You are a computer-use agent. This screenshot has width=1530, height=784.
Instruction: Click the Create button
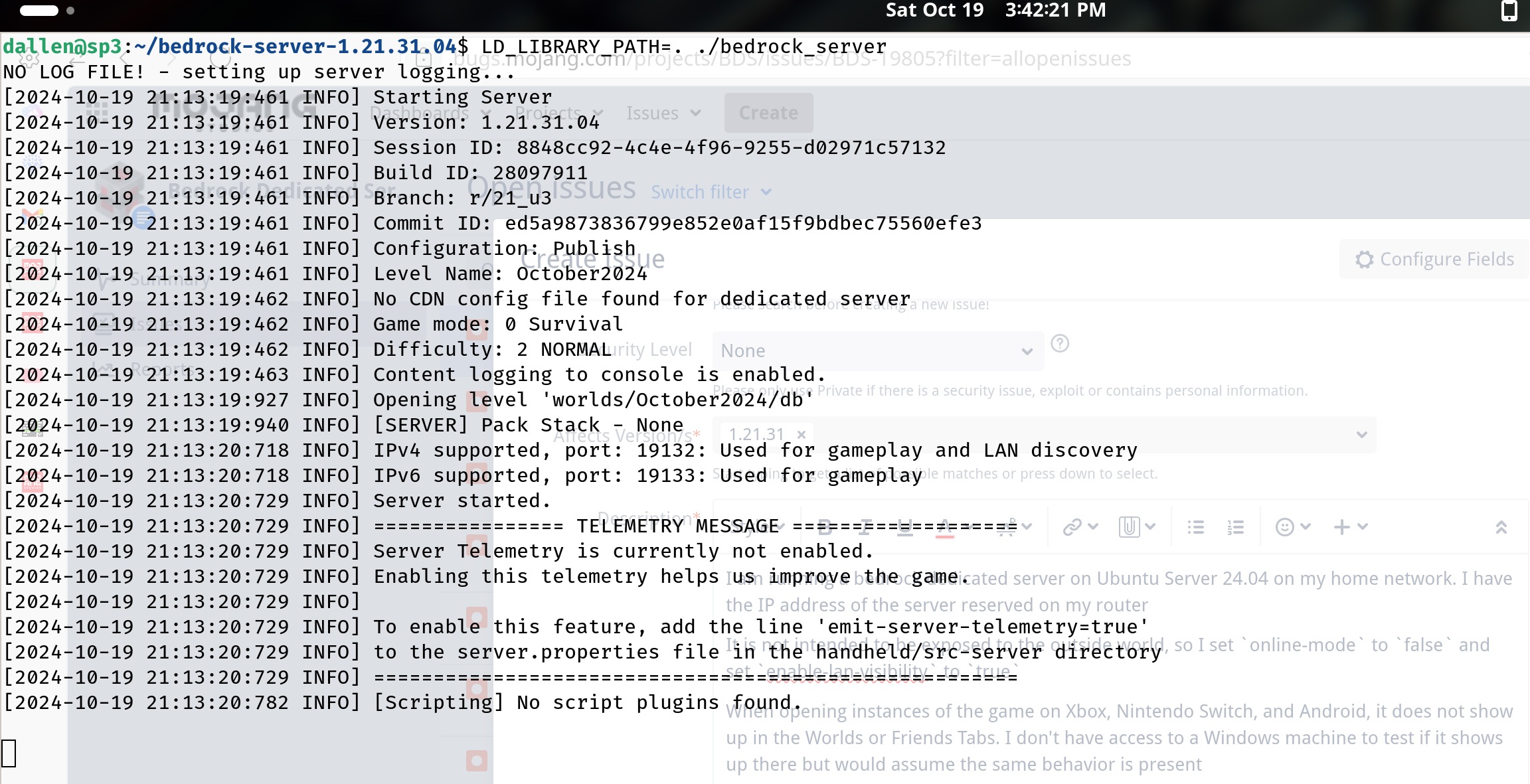pyautogui.click(x=768, y=113)
